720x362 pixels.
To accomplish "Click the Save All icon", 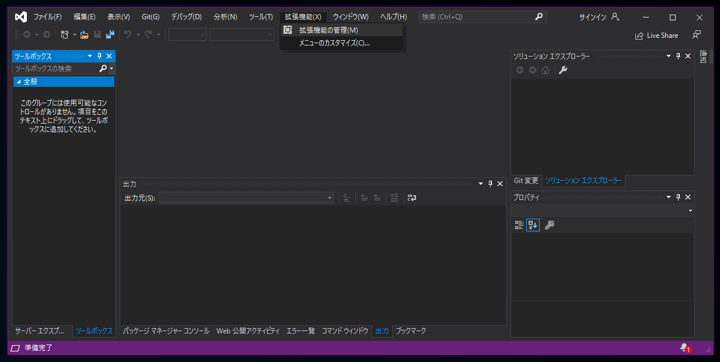I will point(110,34).
